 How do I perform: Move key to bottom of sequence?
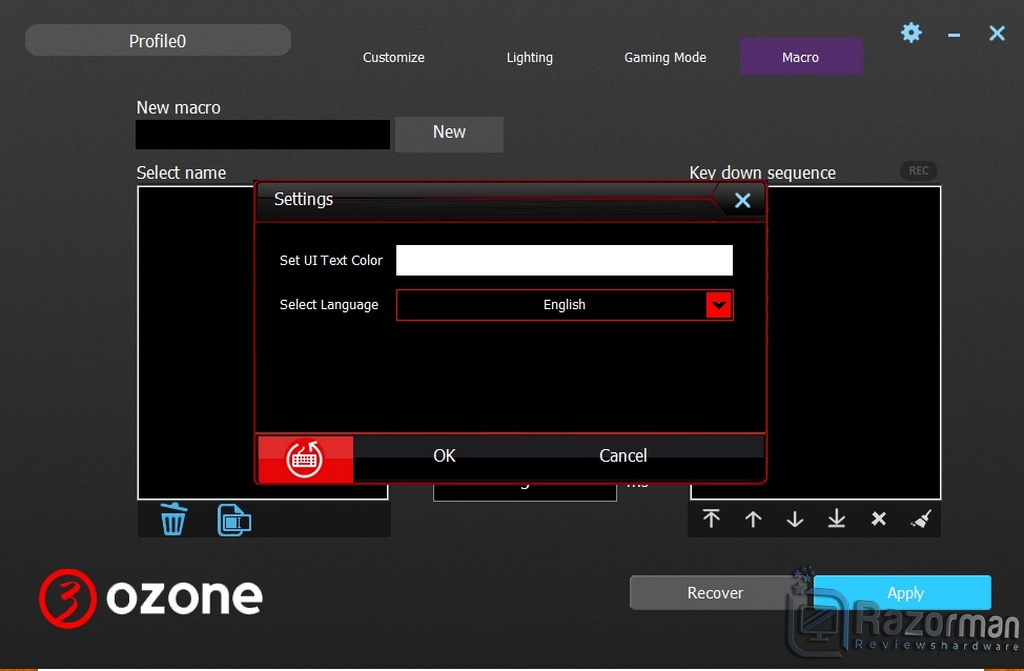837,519
